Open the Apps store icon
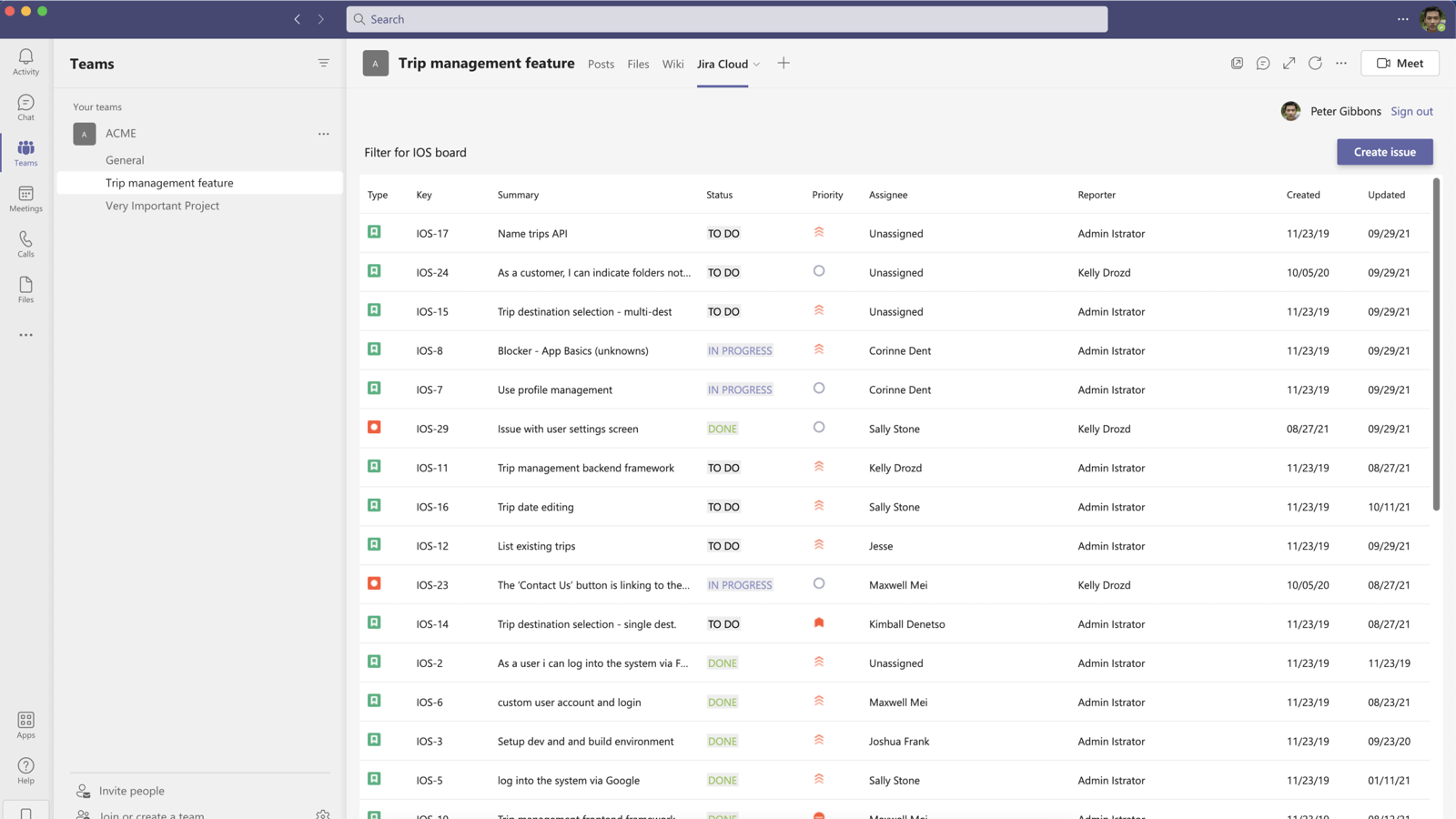 [25, 725]
